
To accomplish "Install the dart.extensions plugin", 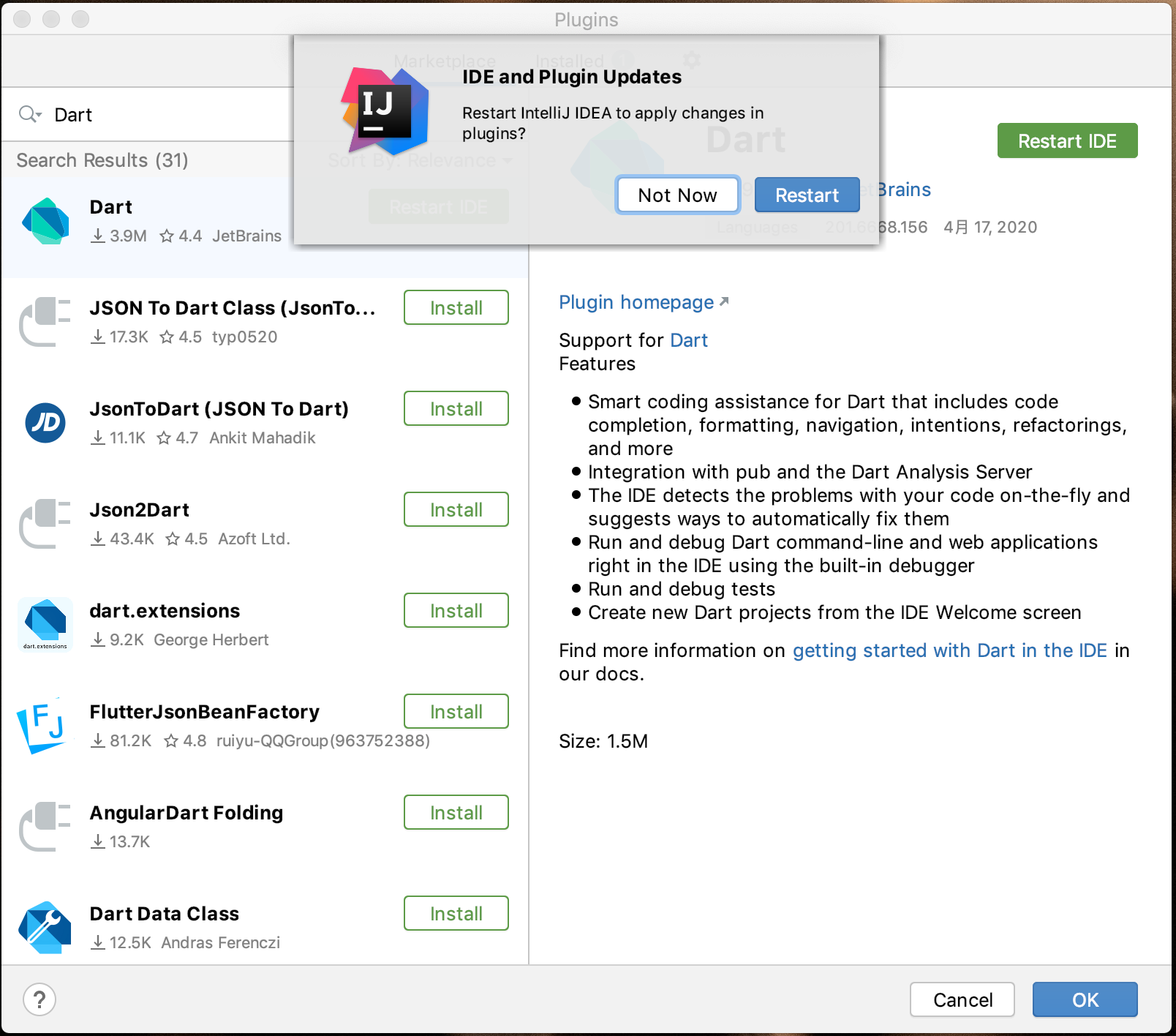I will pos(456,610).
